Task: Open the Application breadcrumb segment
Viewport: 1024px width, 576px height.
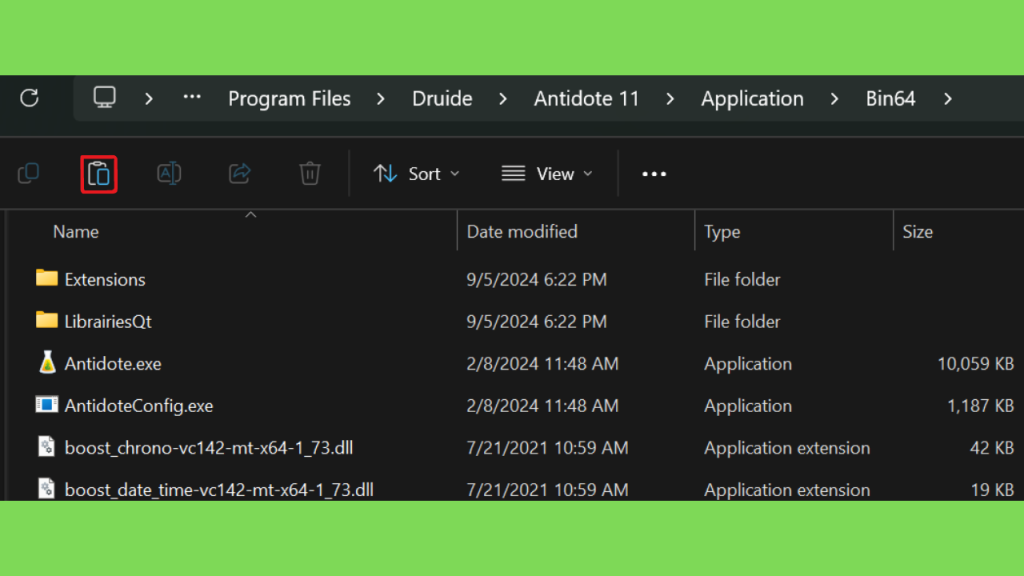Action: click(752, 99)
